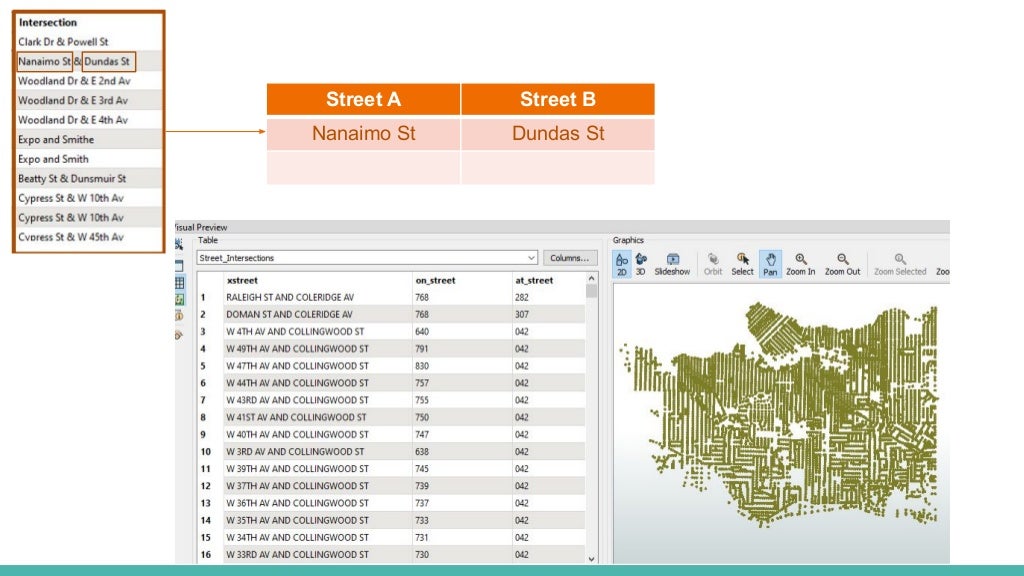
Task: Click the on_street column header
Action: point(460,280)
